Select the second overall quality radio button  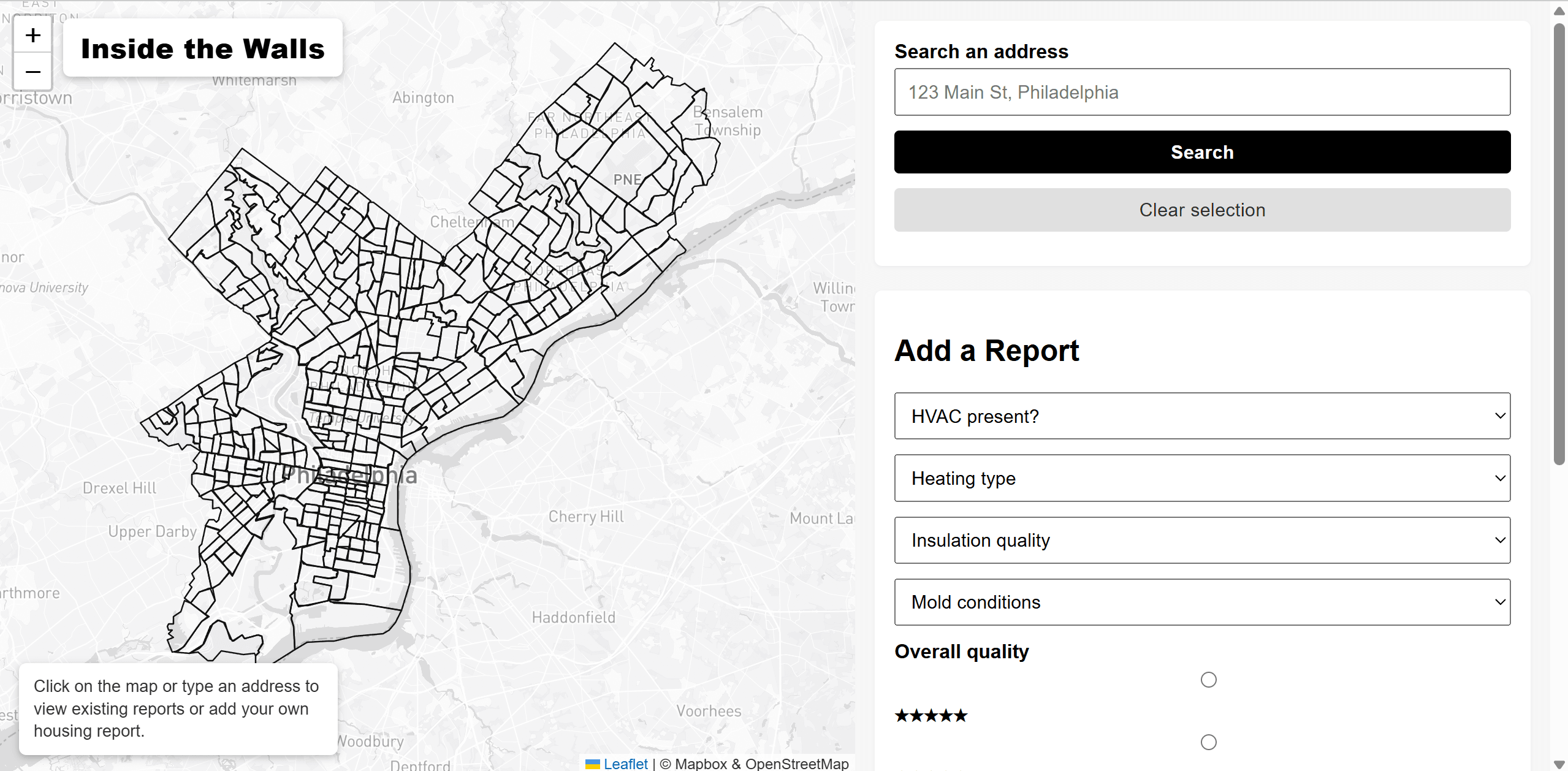[1208, 742]
